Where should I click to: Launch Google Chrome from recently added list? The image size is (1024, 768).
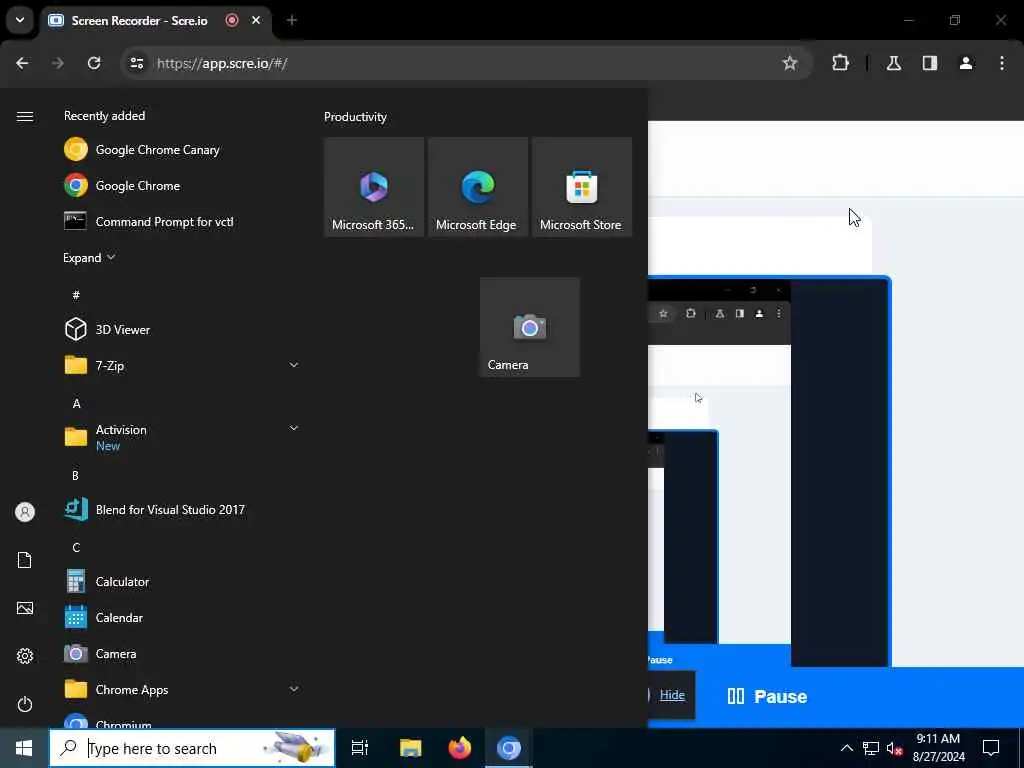(182, 185)
